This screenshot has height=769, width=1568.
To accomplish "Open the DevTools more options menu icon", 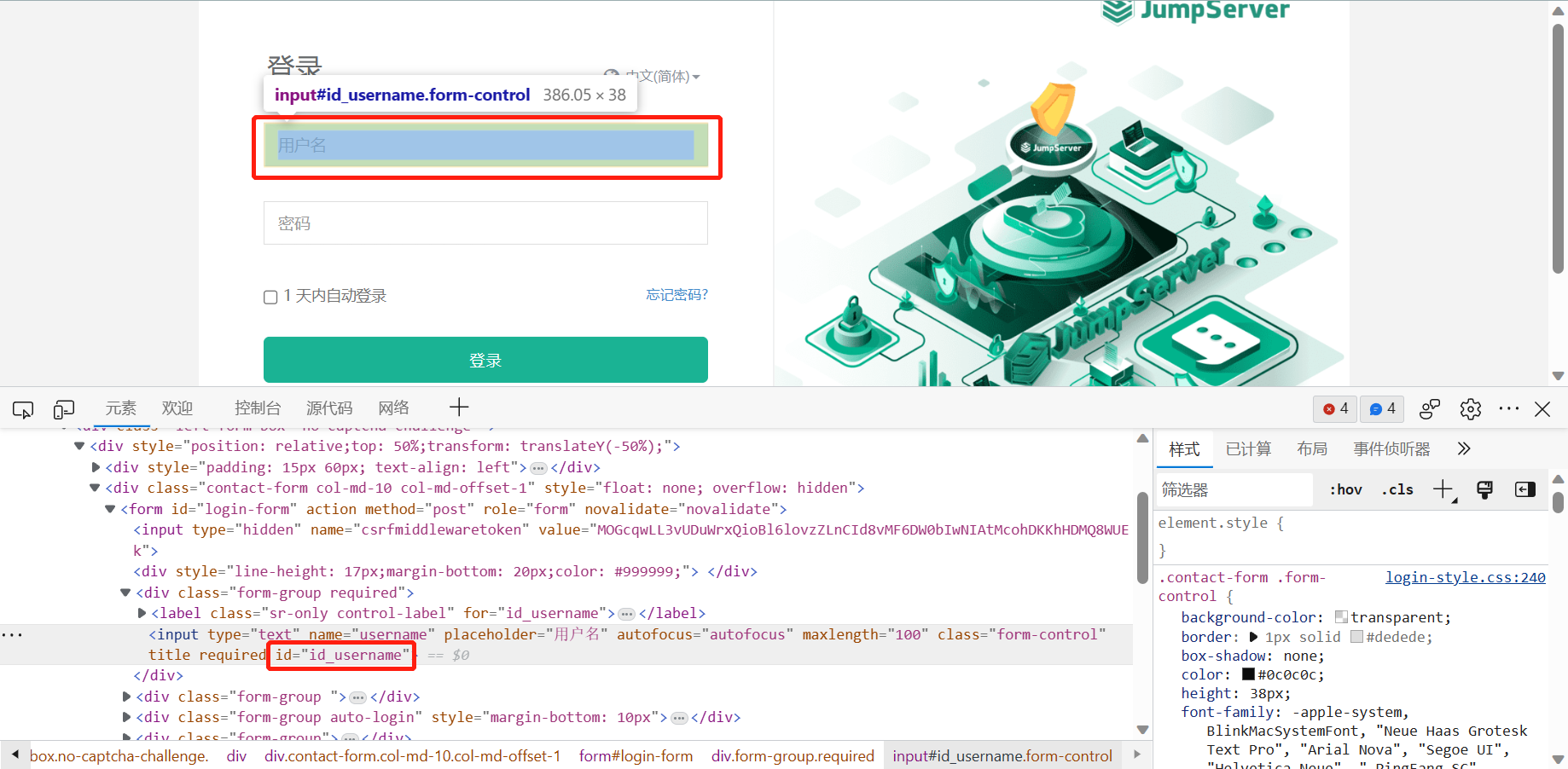I will [1508, 409].
